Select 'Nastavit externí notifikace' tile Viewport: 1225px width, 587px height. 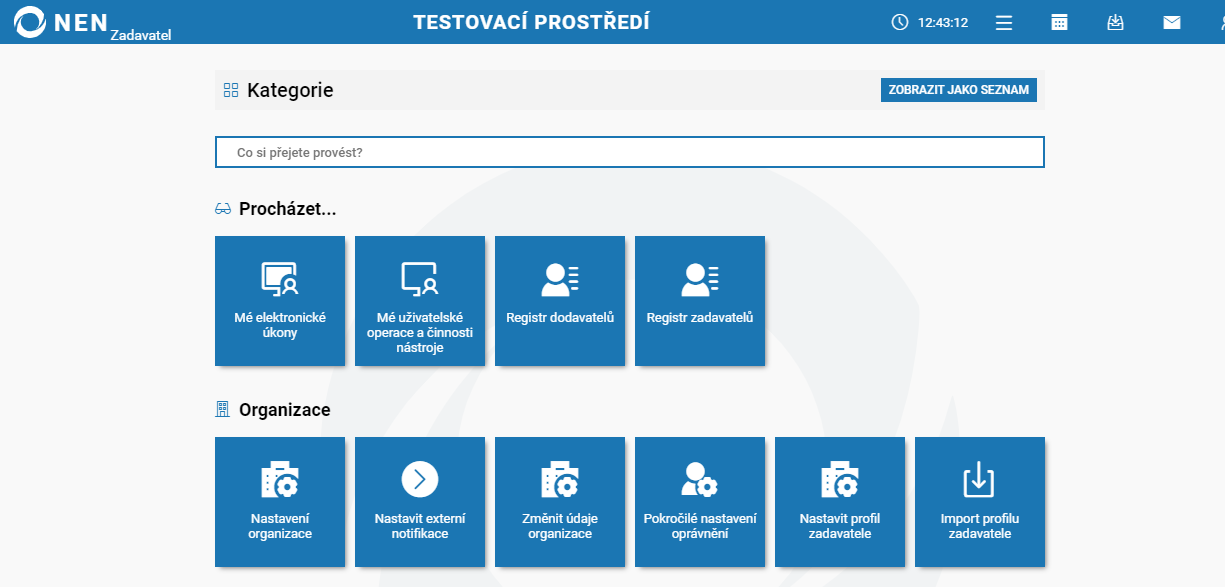[x=420, y=502]
